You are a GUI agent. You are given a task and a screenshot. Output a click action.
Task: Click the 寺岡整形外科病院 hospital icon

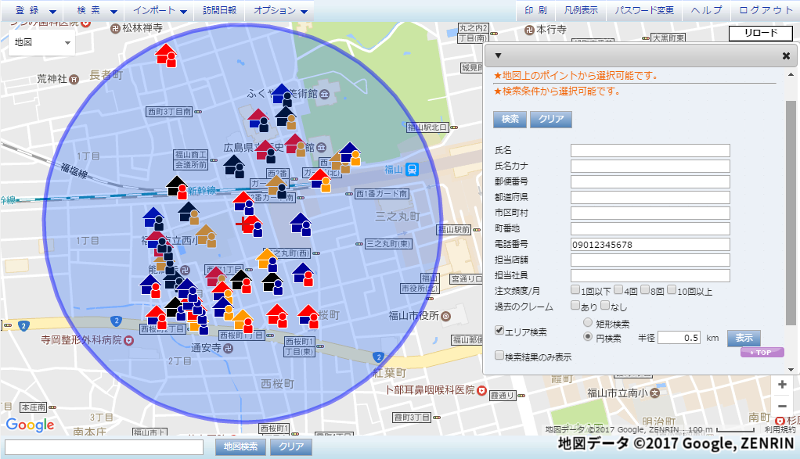click(x=129, y=340)
